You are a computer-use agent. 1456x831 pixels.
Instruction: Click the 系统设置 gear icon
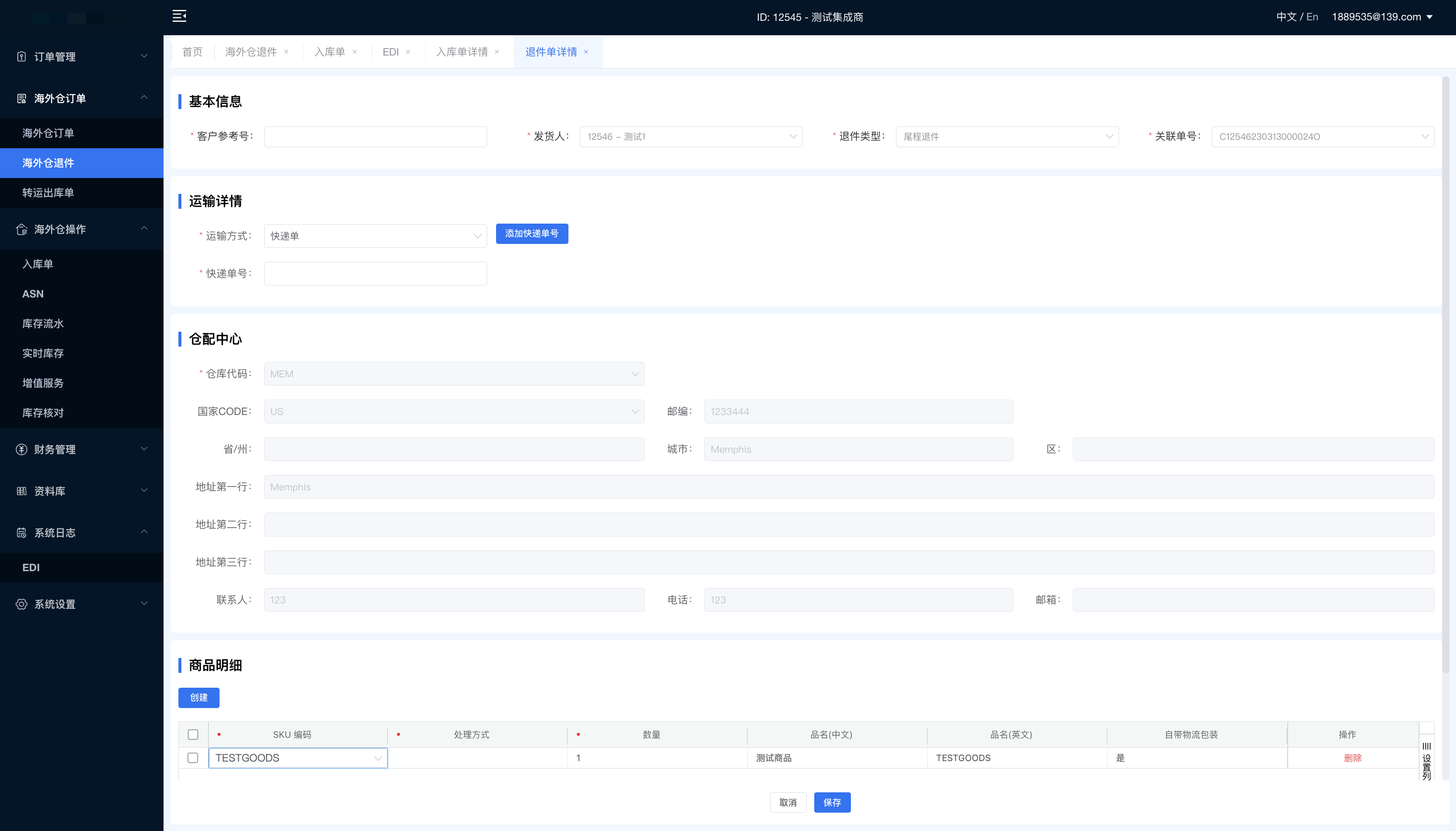coord(22,604)
